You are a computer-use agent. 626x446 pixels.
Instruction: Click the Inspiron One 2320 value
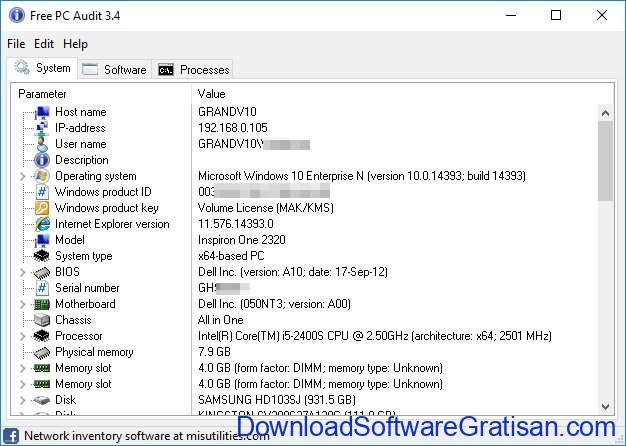[x=242, y=240]
